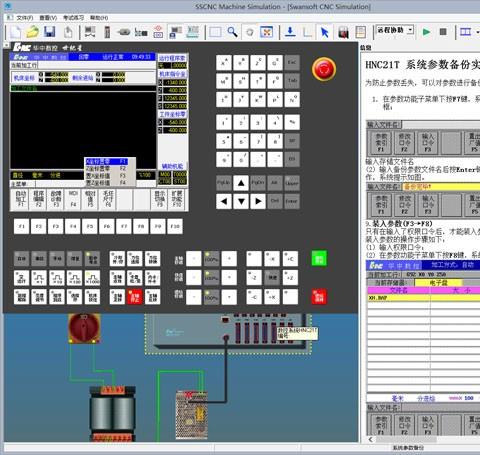The image size is (480, 455).
Task: Click the number 1 key on the keypad
Action: tap(224, 122)
